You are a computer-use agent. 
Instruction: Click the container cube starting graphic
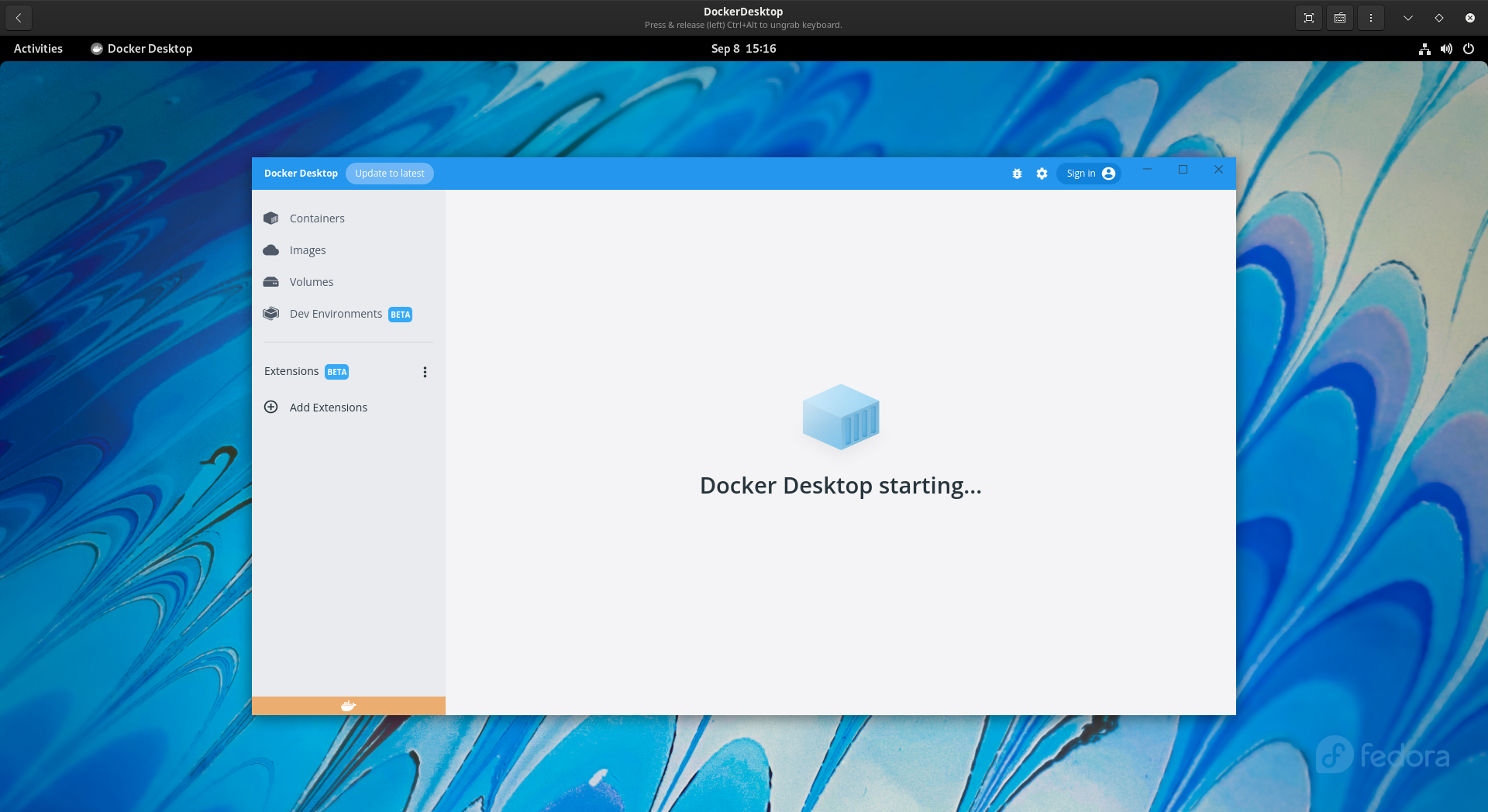[x=841, y=417]
